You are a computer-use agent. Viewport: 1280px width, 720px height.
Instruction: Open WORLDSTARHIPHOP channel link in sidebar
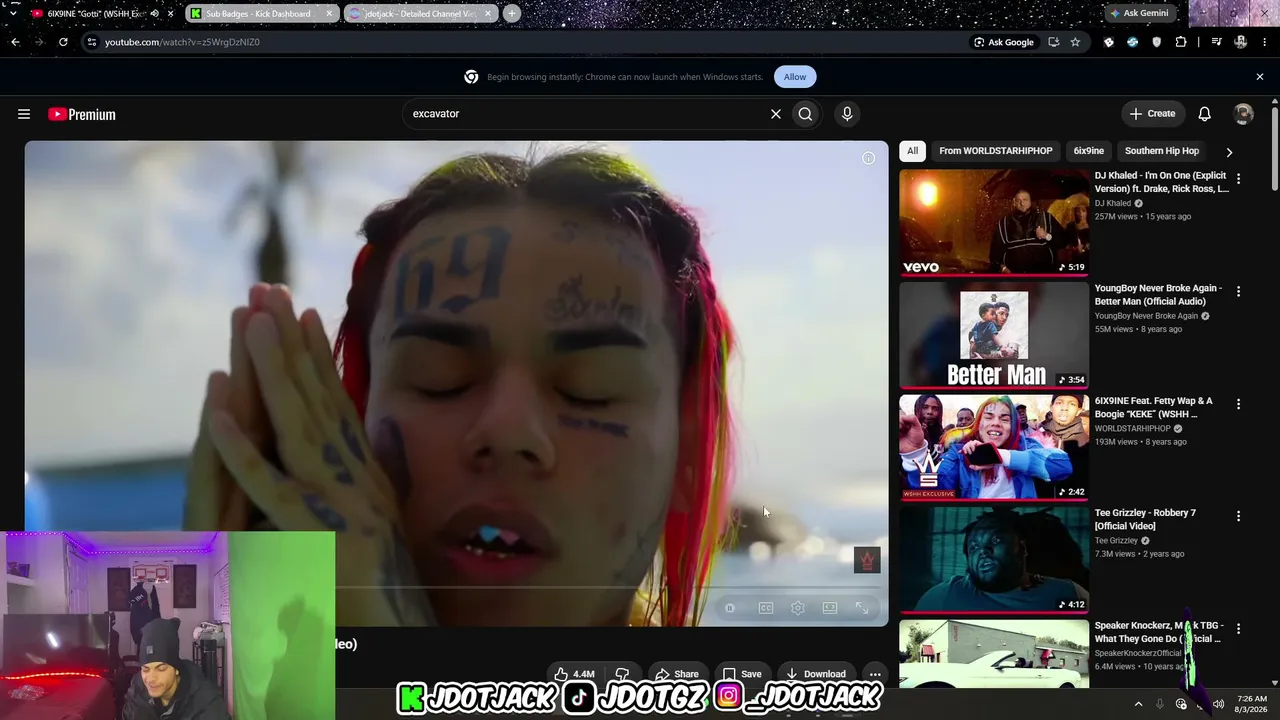(1132, 428)
